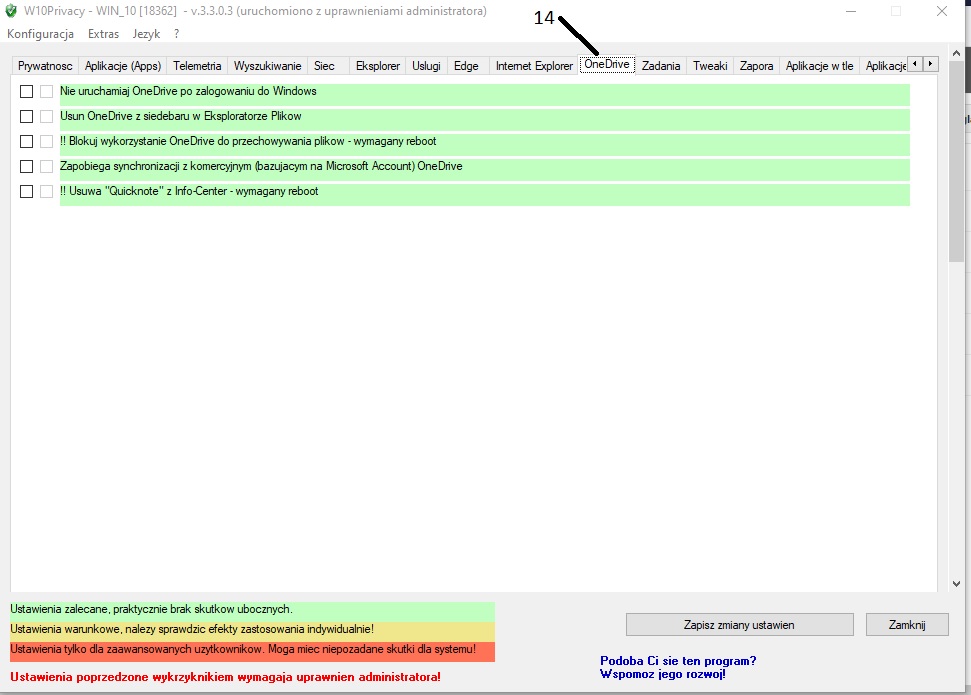
Task: Close the W10Privacy window
Action: click(942, 11)
